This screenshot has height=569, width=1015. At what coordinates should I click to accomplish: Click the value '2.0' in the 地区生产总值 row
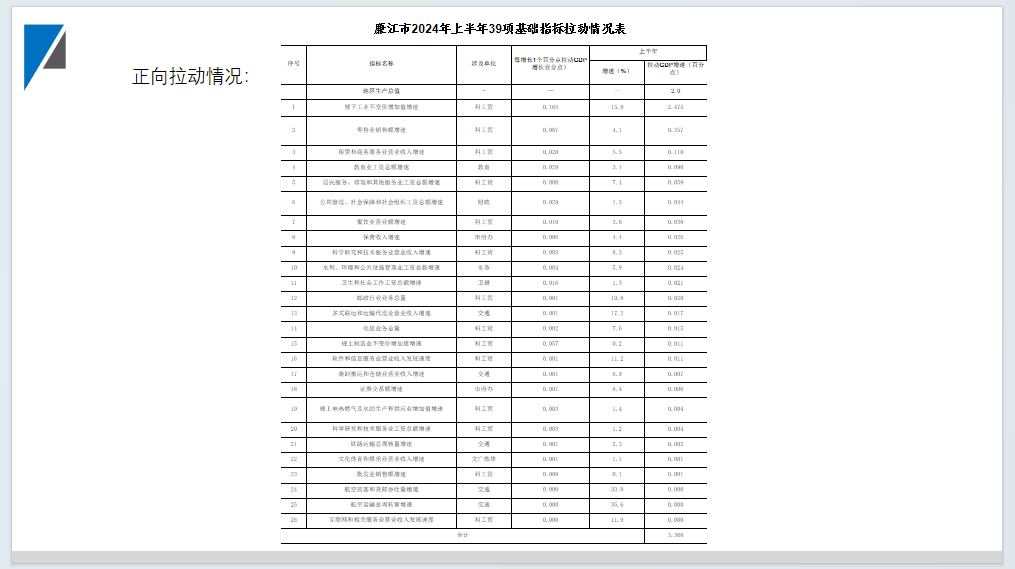tap(675, 91)
